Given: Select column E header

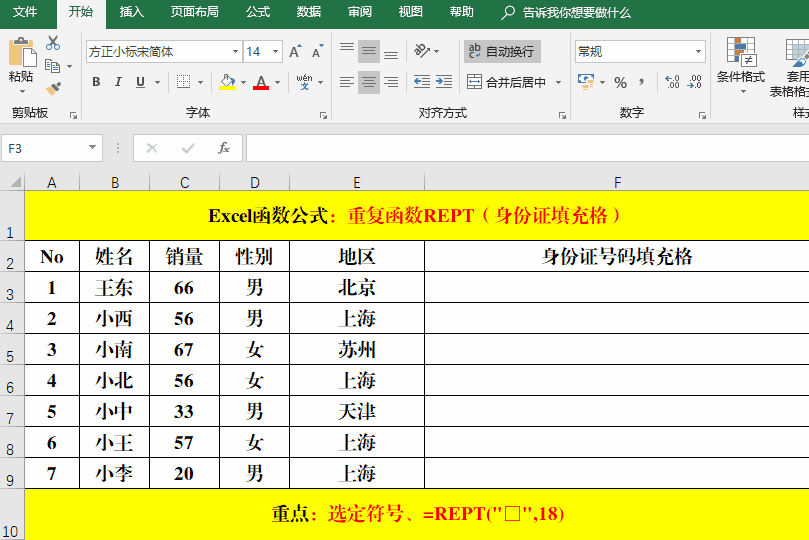Looking at the screenshot, I should tap(357, 182).
